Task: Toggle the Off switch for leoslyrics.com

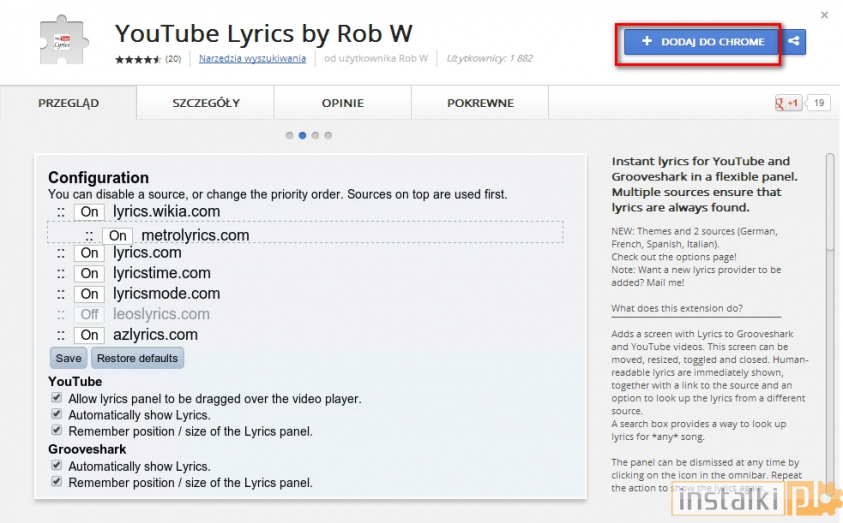Action: pos(89,314)
